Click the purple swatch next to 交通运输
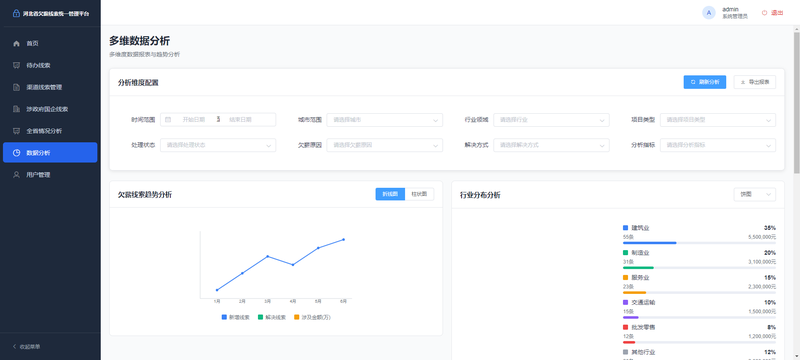Image resolution: width=800 pixels, height=360 pixels. coord(626,302)
